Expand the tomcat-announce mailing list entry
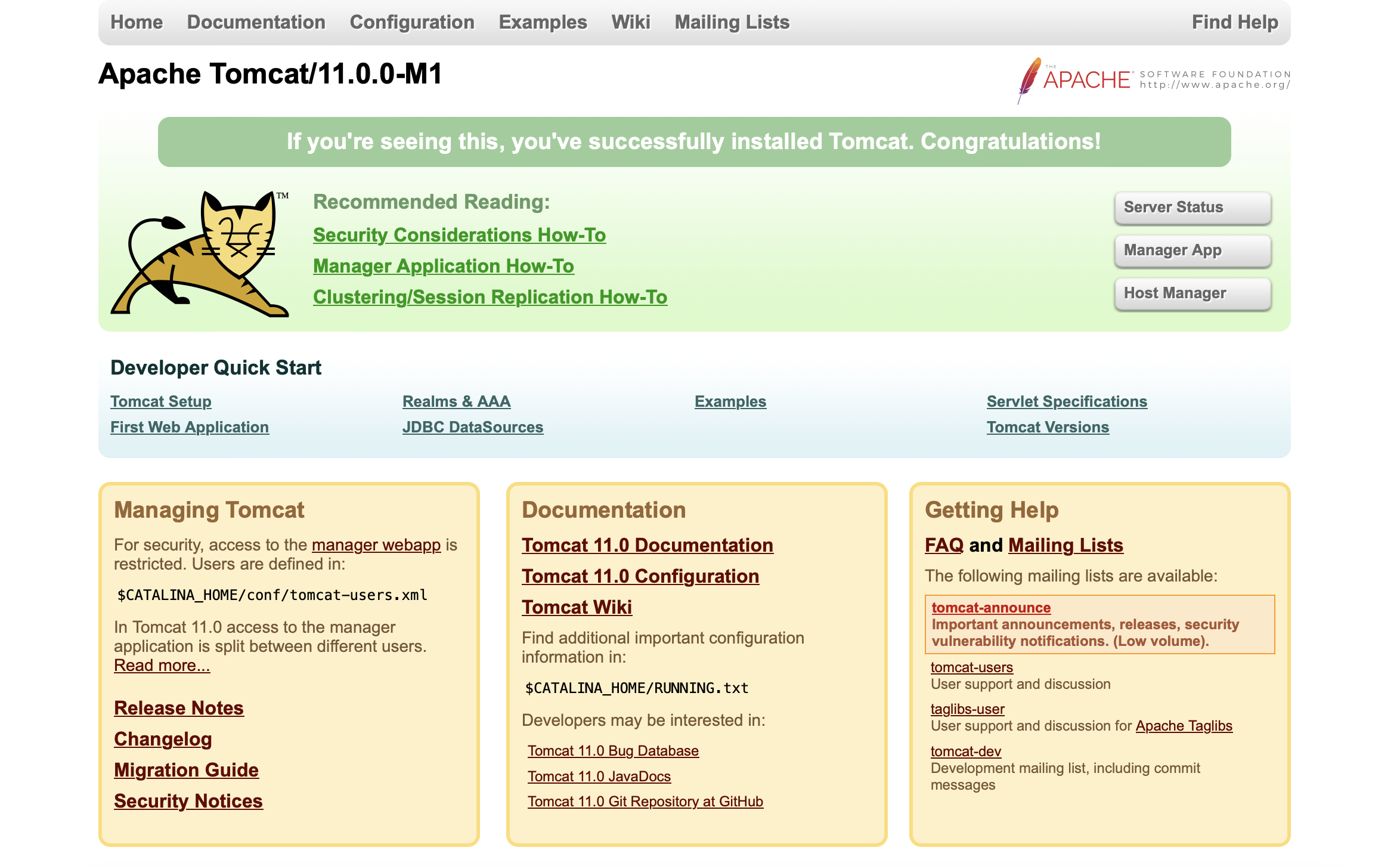The height and width of the screenshot is (866, 1400). pos(990,608)
